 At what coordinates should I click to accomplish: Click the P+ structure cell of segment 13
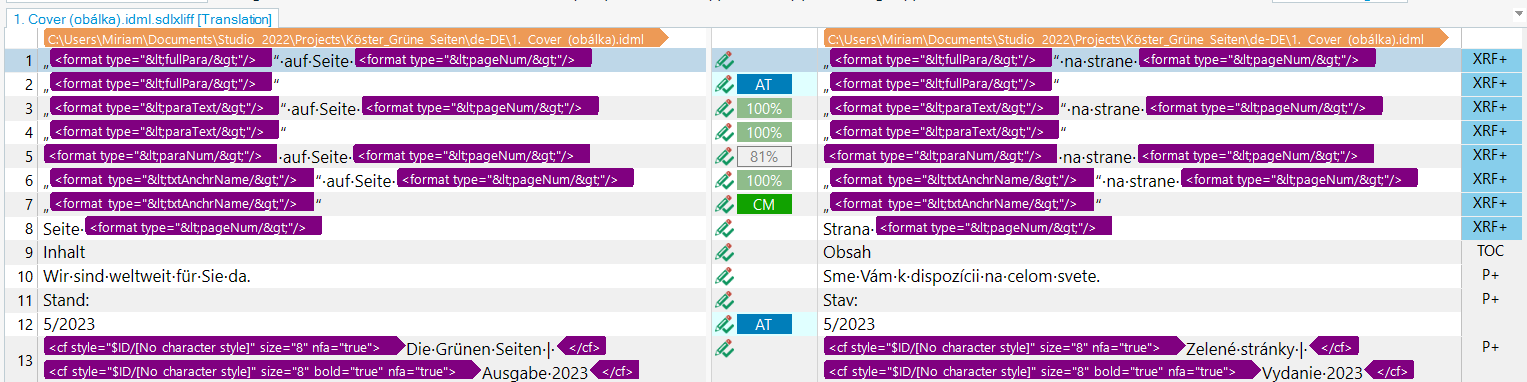point(1490,347)
